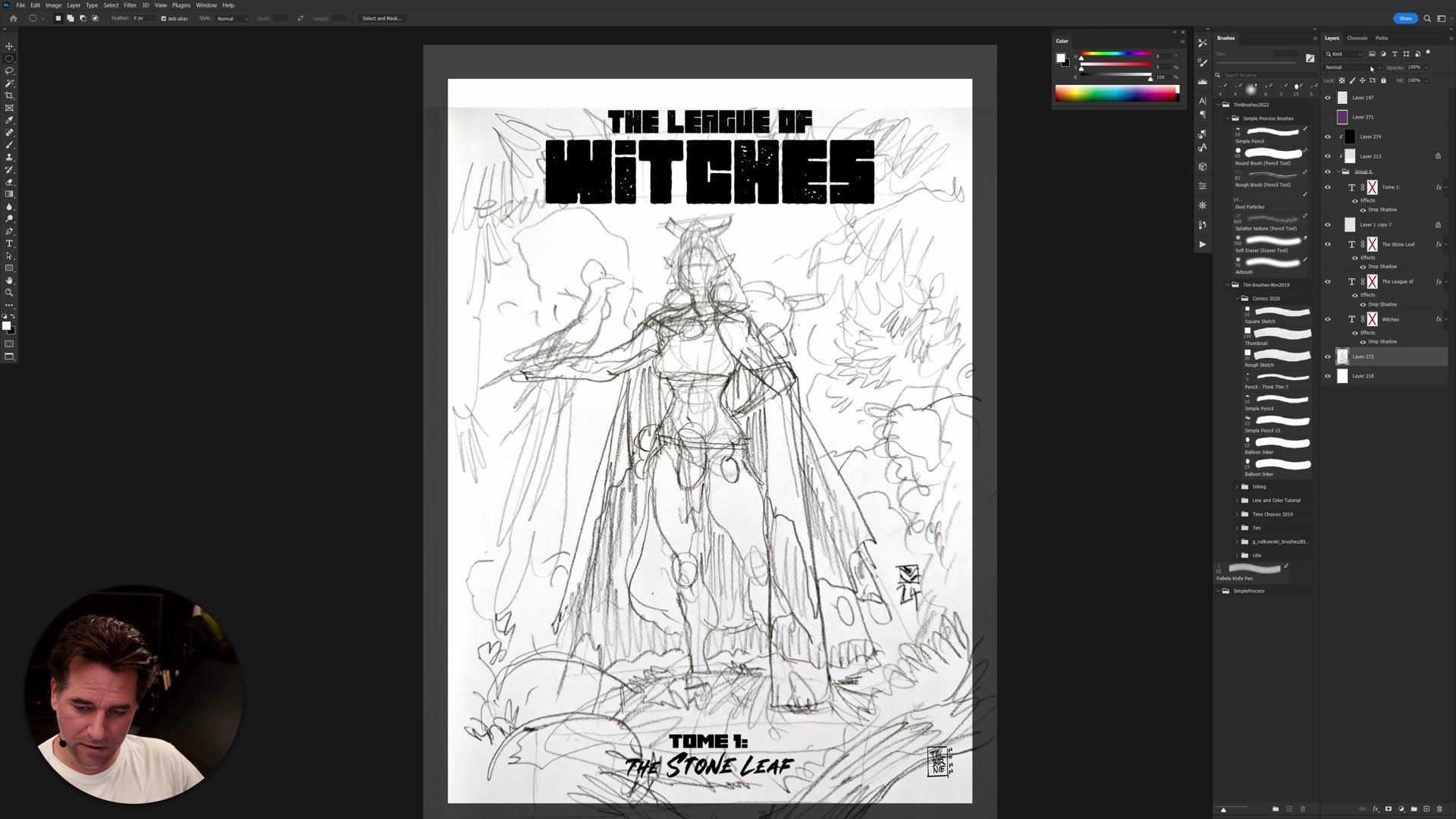Switch to the Channels tab
Screen dimensions: 1456x819
[1357, 38]
